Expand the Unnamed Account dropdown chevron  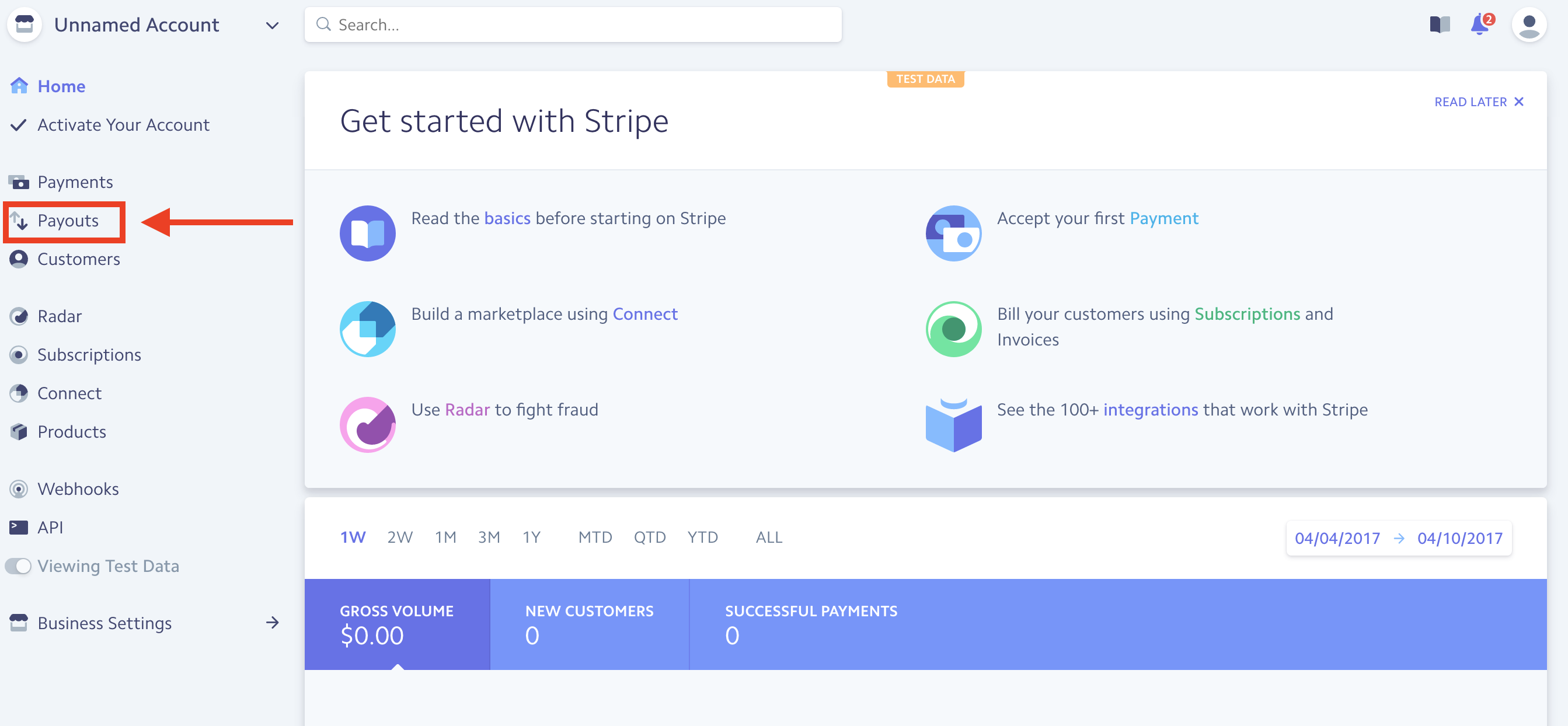pos(272,26)
